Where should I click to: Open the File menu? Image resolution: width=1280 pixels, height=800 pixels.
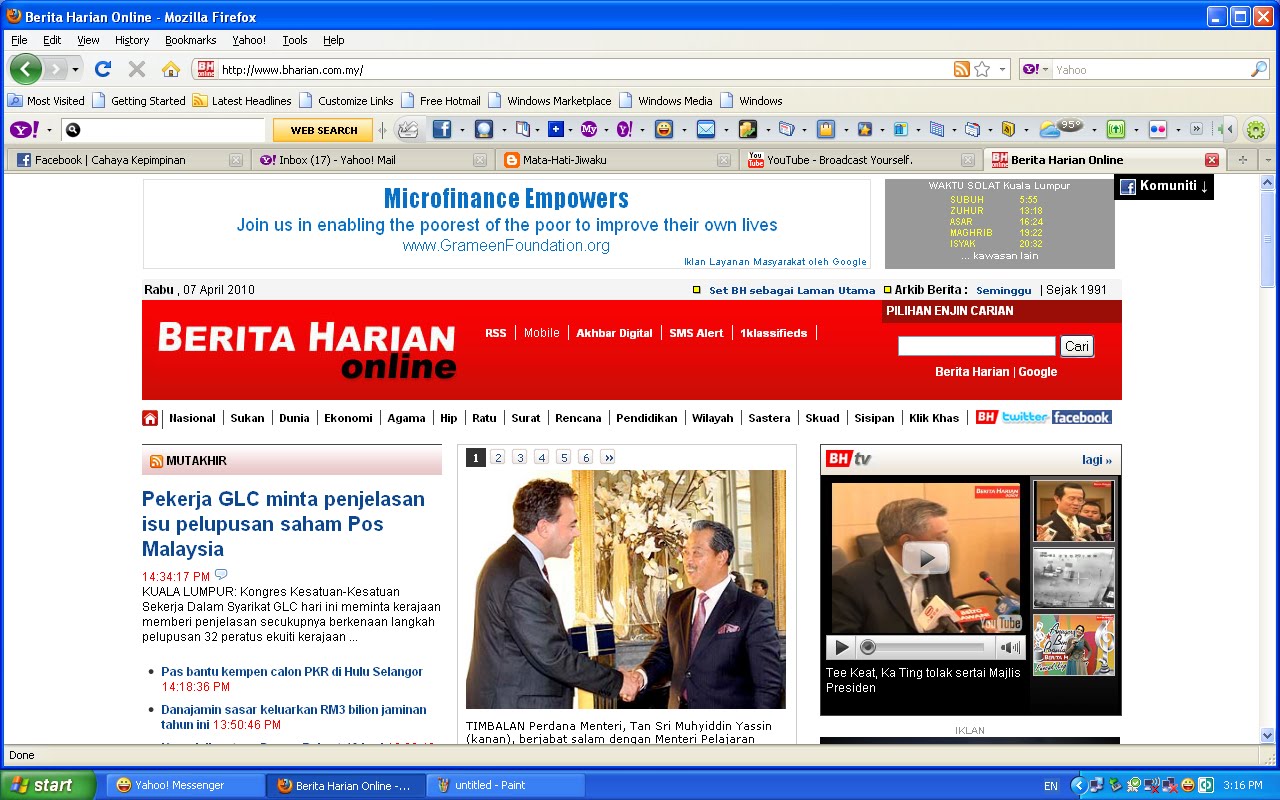19,40
